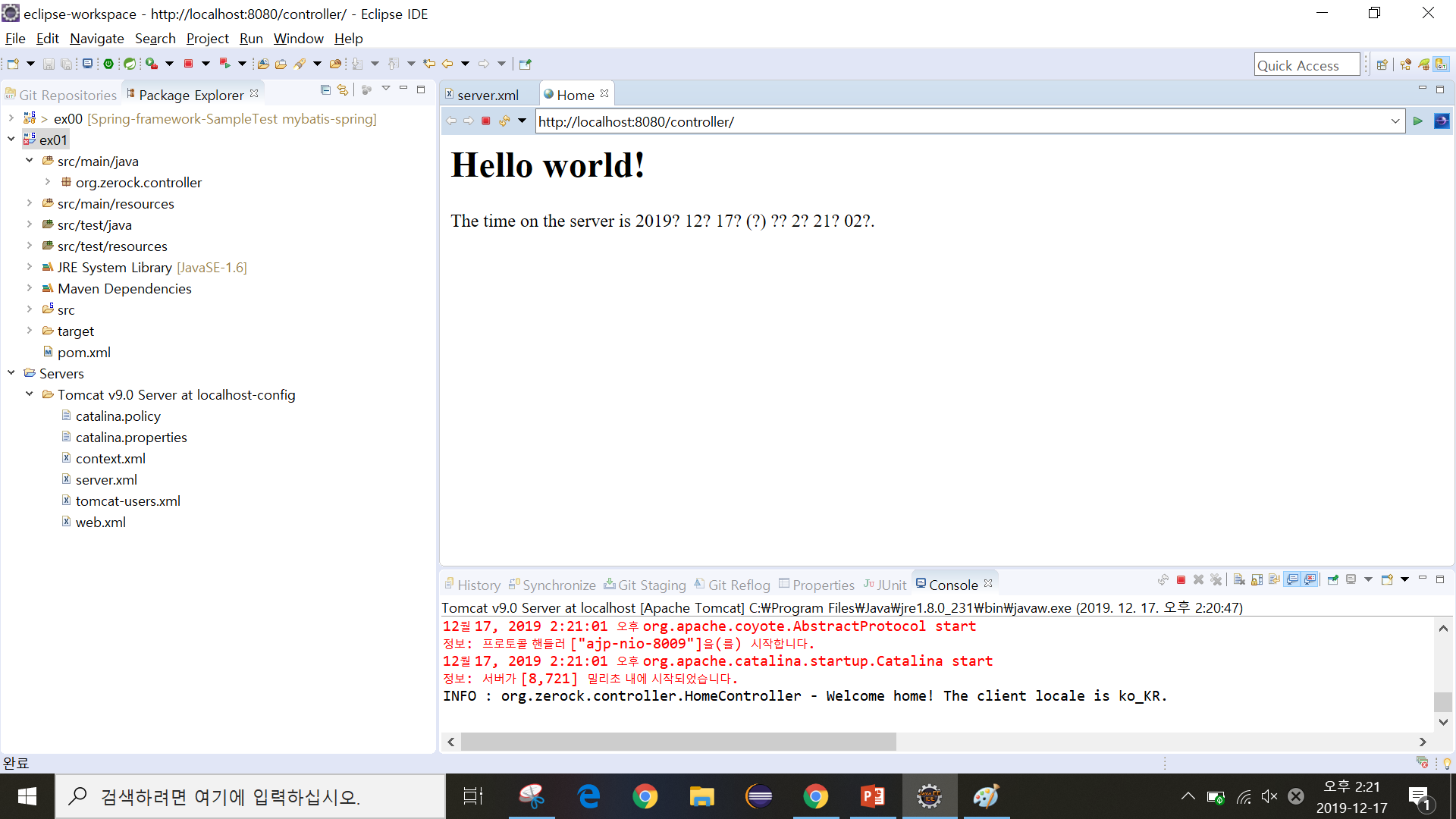This screenshot has width=1456, height=819.
Task: Click the Clear Console icon
Action: pos(1239,580)
